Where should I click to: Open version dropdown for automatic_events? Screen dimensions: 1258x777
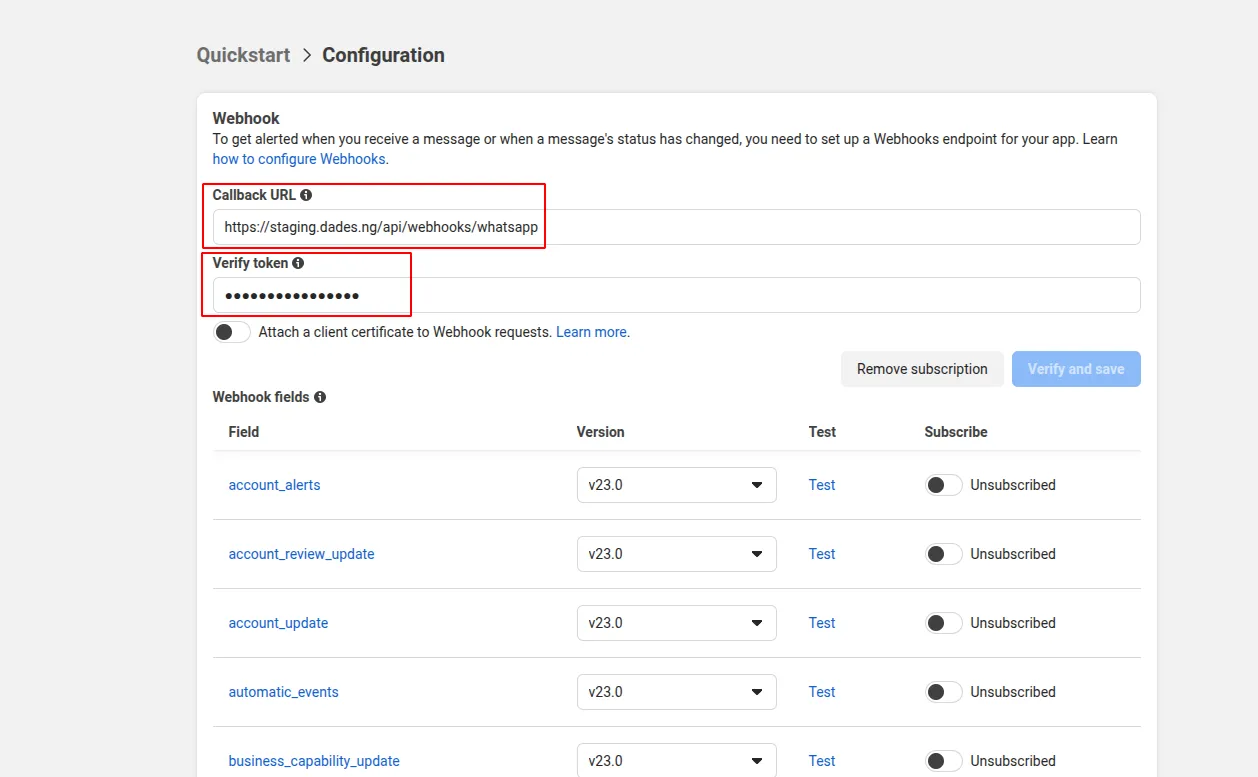[677, 692]
